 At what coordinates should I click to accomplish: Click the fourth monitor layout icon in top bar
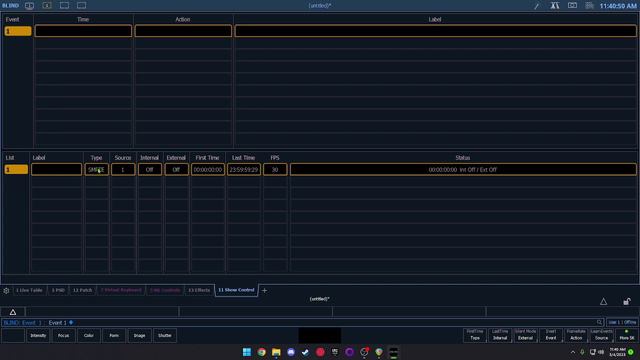[82, 6]
